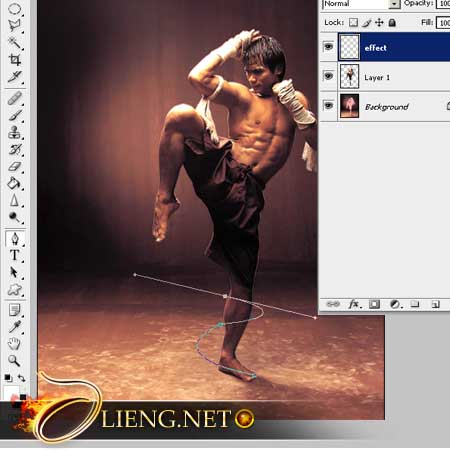Select the Hand tool

14,343
